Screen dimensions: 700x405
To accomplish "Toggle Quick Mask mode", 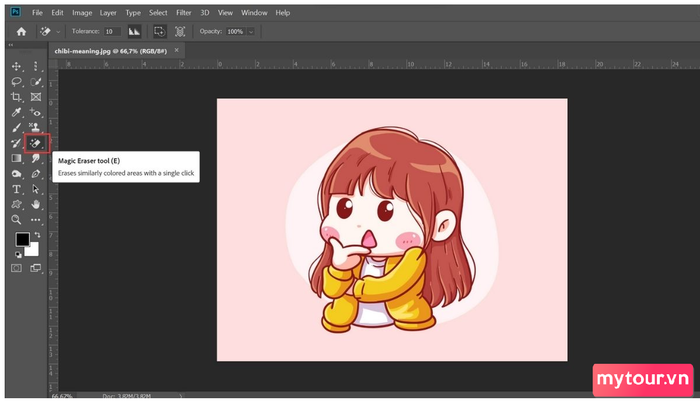I will (17, 268).
